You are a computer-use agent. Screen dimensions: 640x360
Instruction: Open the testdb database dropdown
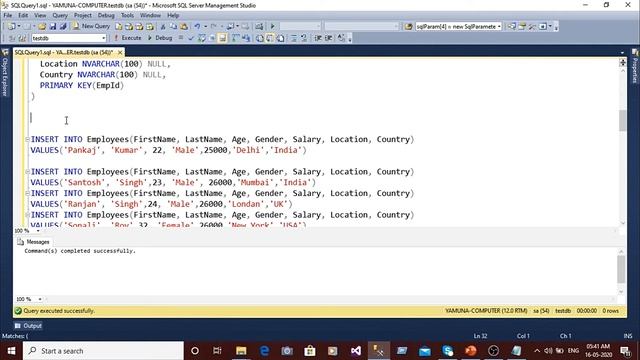pyautogui.click(x=104, y=38)
